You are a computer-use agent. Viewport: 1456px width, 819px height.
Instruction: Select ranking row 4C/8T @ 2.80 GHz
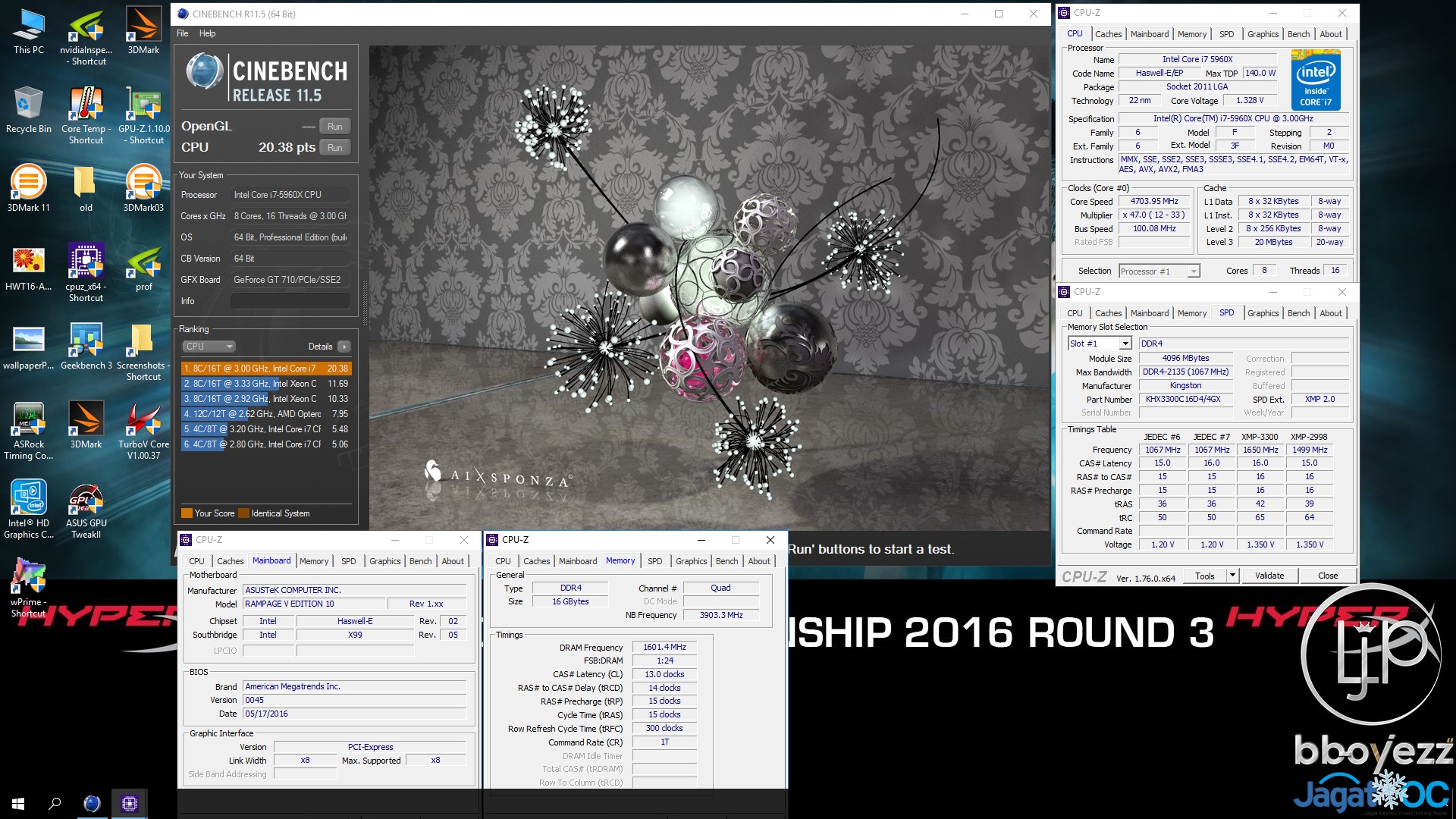[x=266, y=444]
